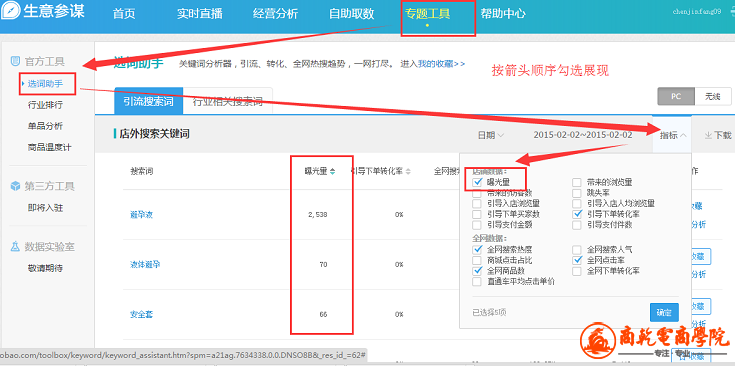The image size is (735, 366).
Task: Open the 首页 nav item
Action: (124, 14)
